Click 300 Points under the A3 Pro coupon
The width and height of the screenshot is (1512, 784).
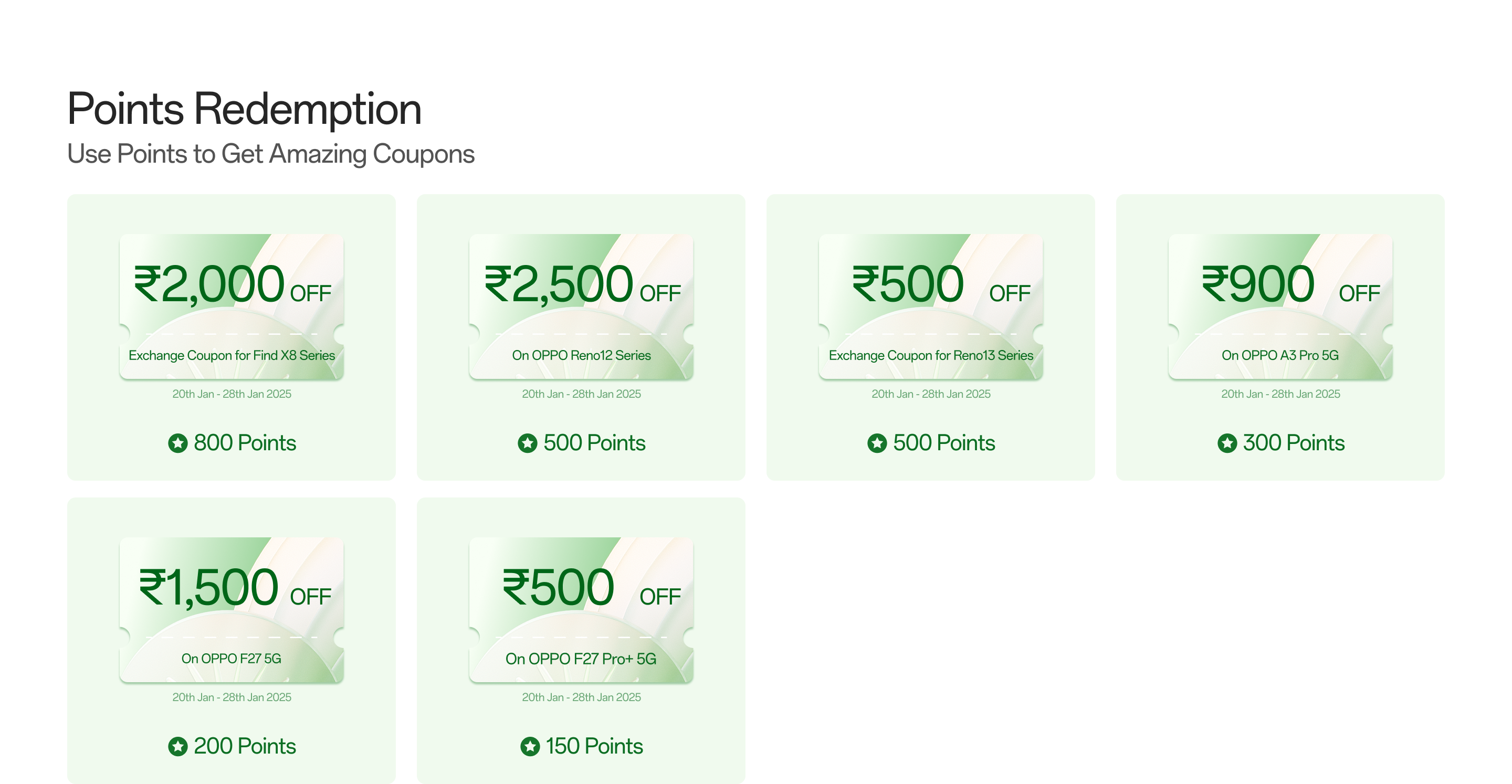(1294, 443)
